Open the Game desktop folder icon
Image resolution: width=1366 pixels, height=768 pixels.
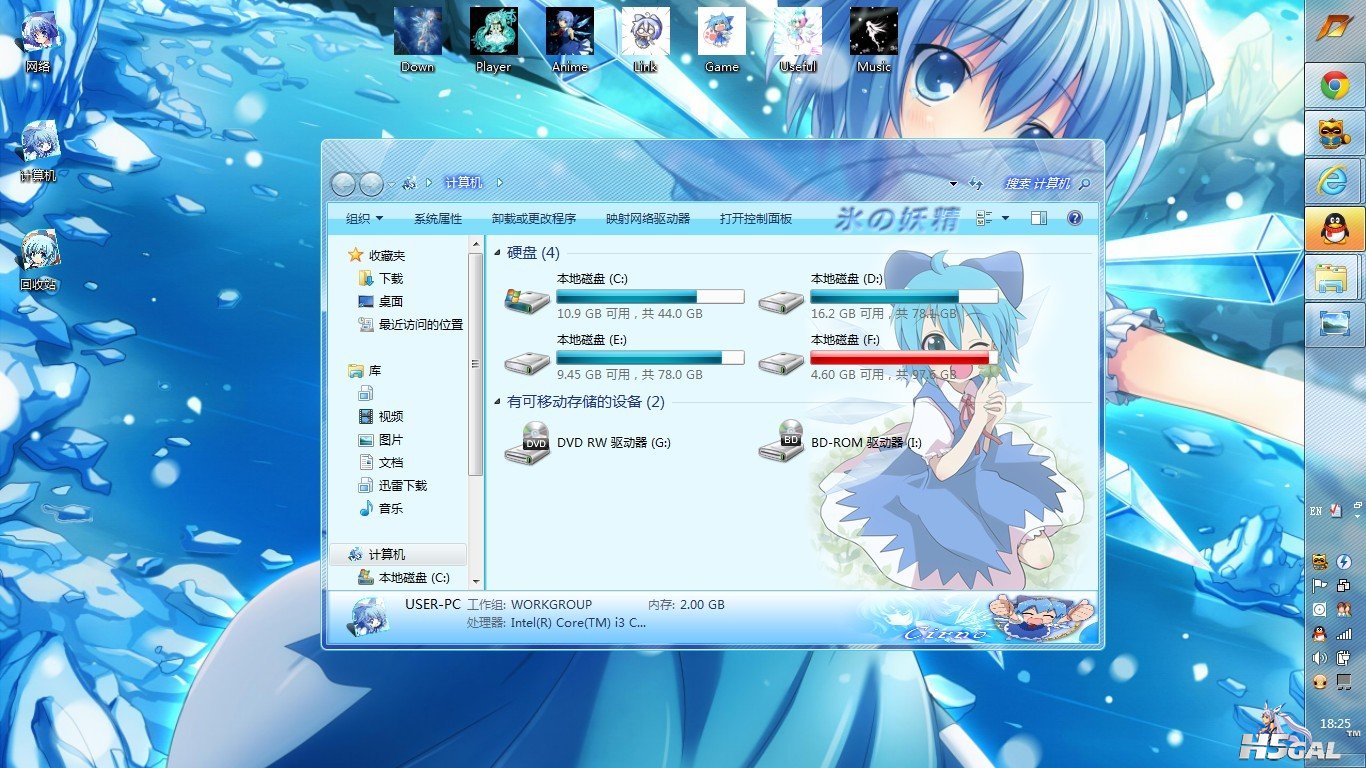(721, 38)
